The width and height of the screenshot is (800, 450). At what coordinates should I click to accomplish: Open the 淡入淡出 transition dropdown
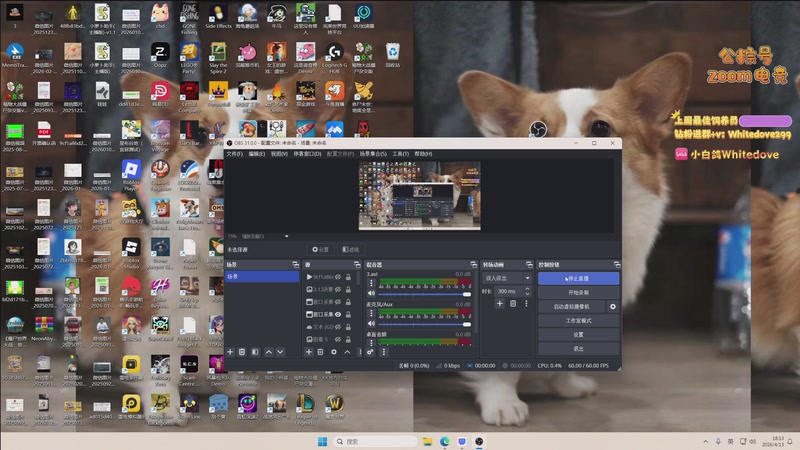coord(506,278)
